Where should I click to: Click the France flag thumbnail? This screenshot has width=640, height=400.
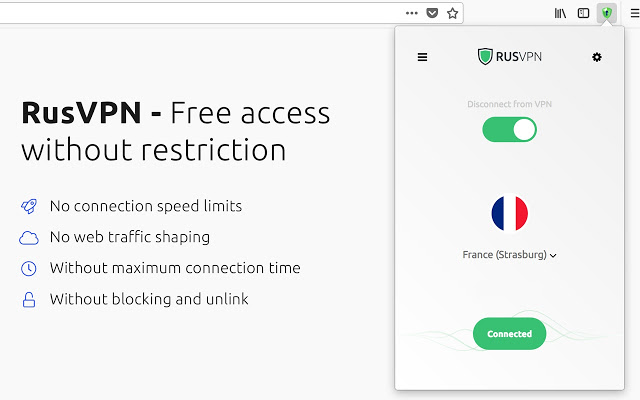pyautogui.click(x=509, y=213)
